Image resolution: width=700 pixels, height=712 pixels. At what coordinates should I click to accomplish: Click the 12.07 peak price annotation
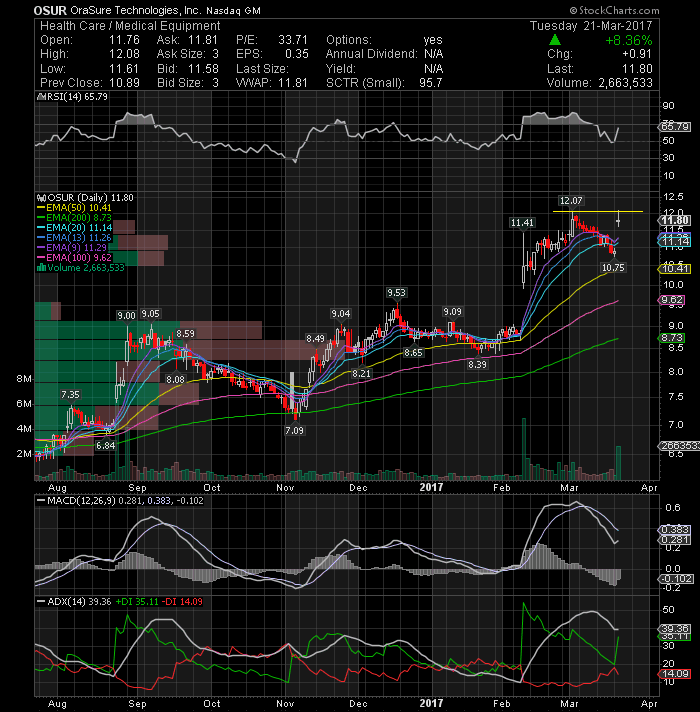tap(571, 201)
